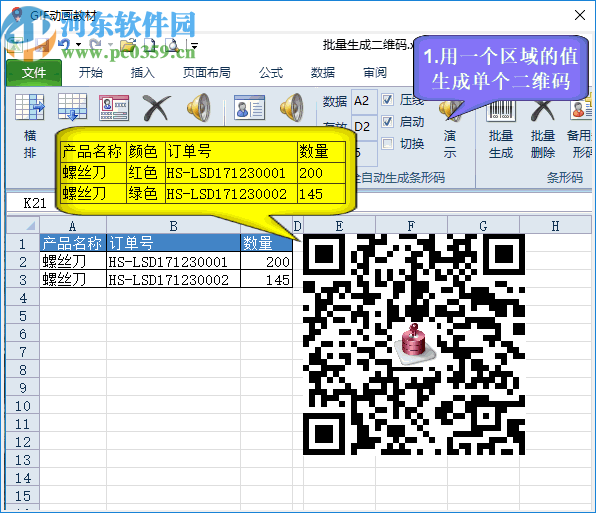Switch to the 审阅 ribbon tab

pyautogui.click(x=375, y=72)
